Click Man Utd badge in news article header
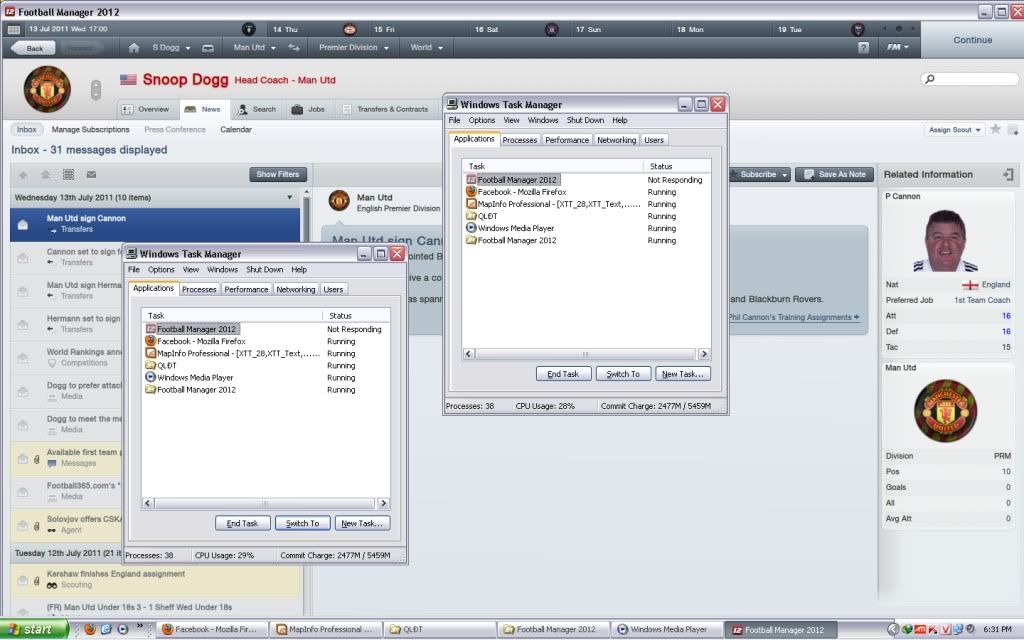This screenshot has height=640, width=1024. [339, 201]
